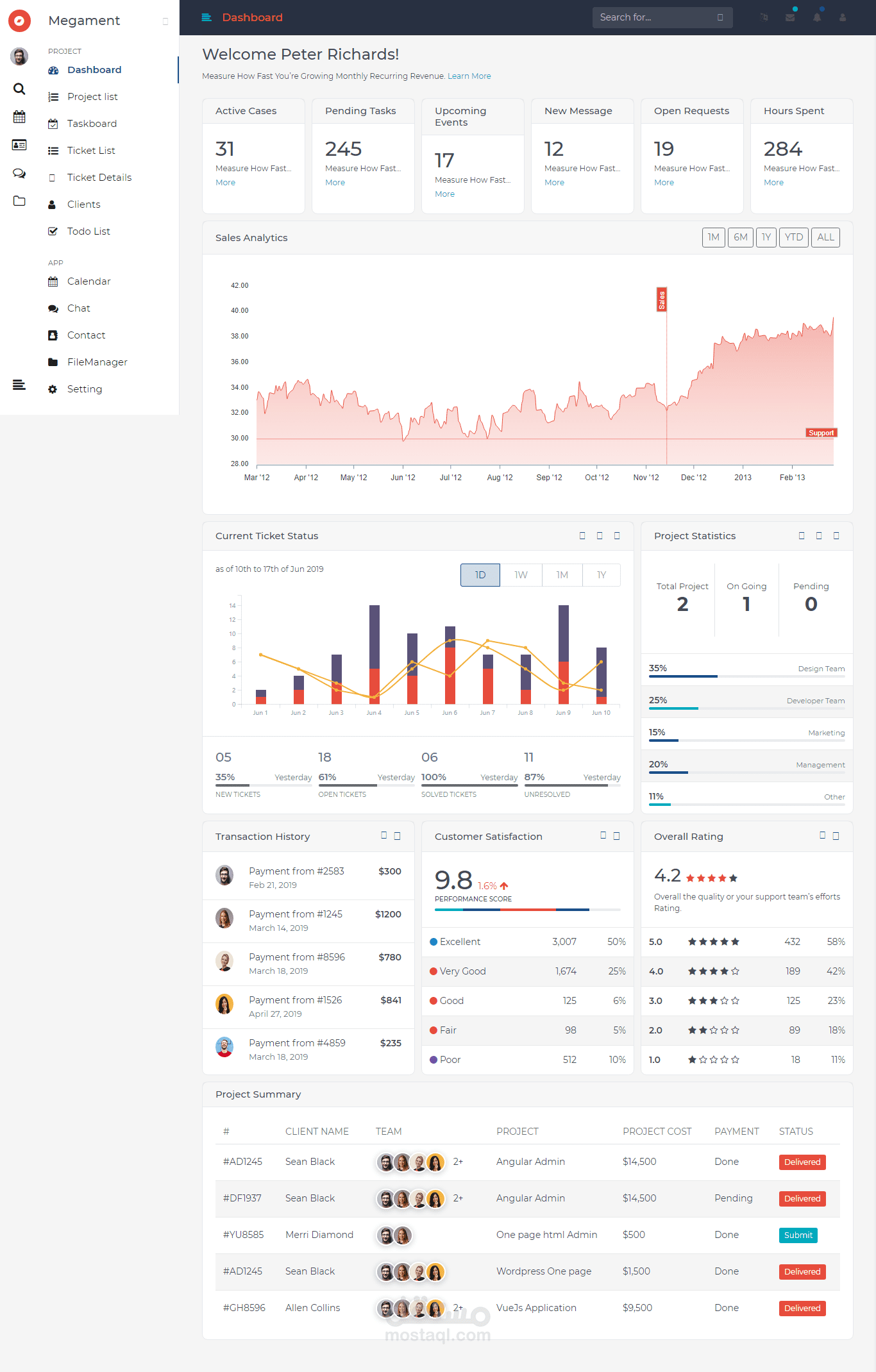Click the Chat speech bubble icon under APP

coord(53,308)
